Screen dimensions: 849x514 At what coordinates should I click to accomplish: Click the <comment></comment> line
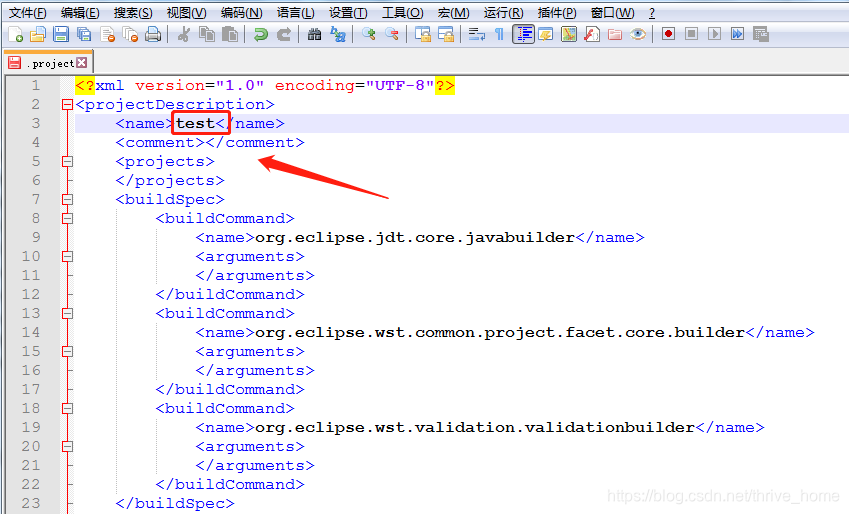pos(210,142)
